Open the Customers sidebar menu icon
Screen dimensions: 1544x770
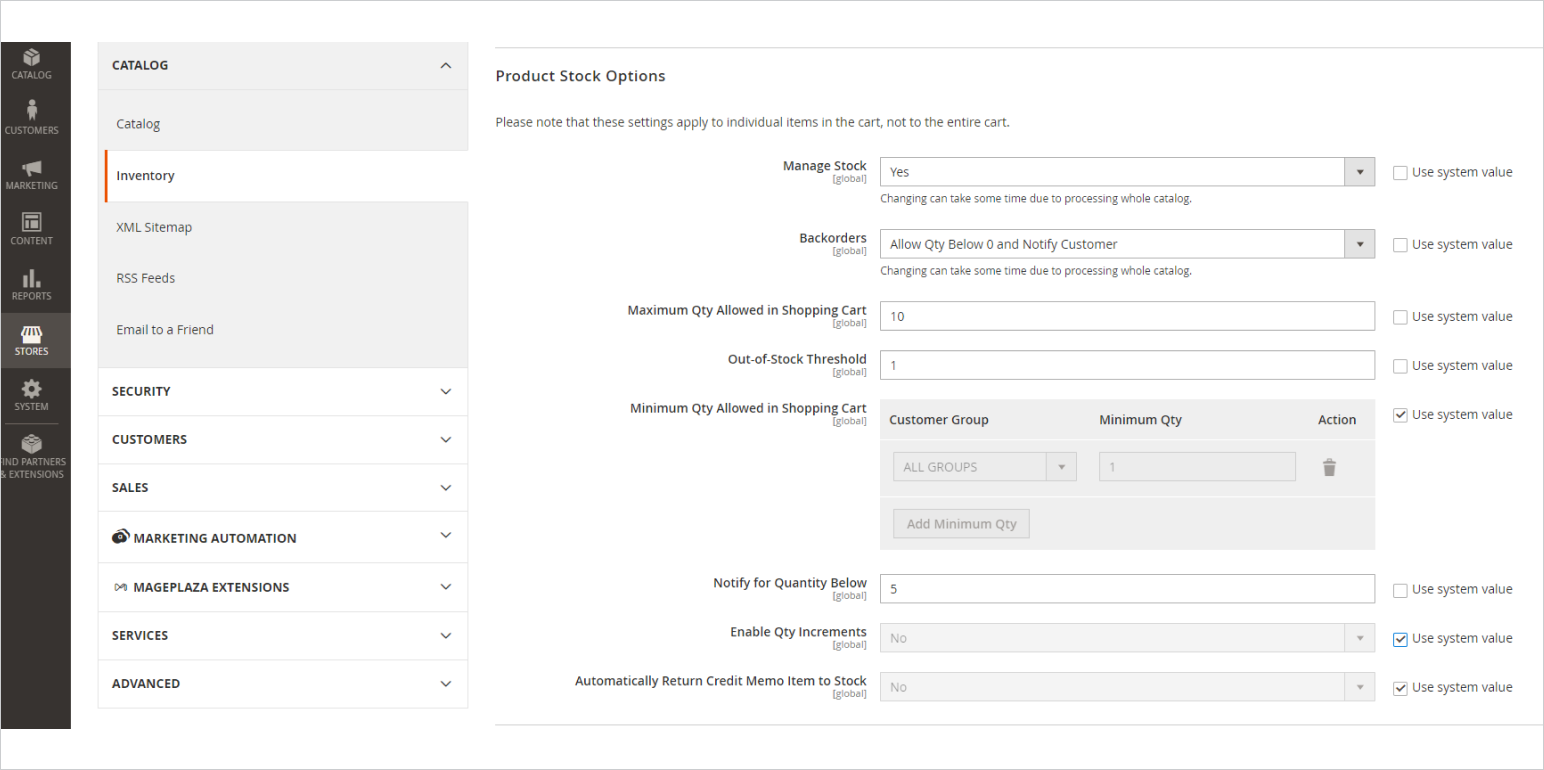(x=31, y=110)
